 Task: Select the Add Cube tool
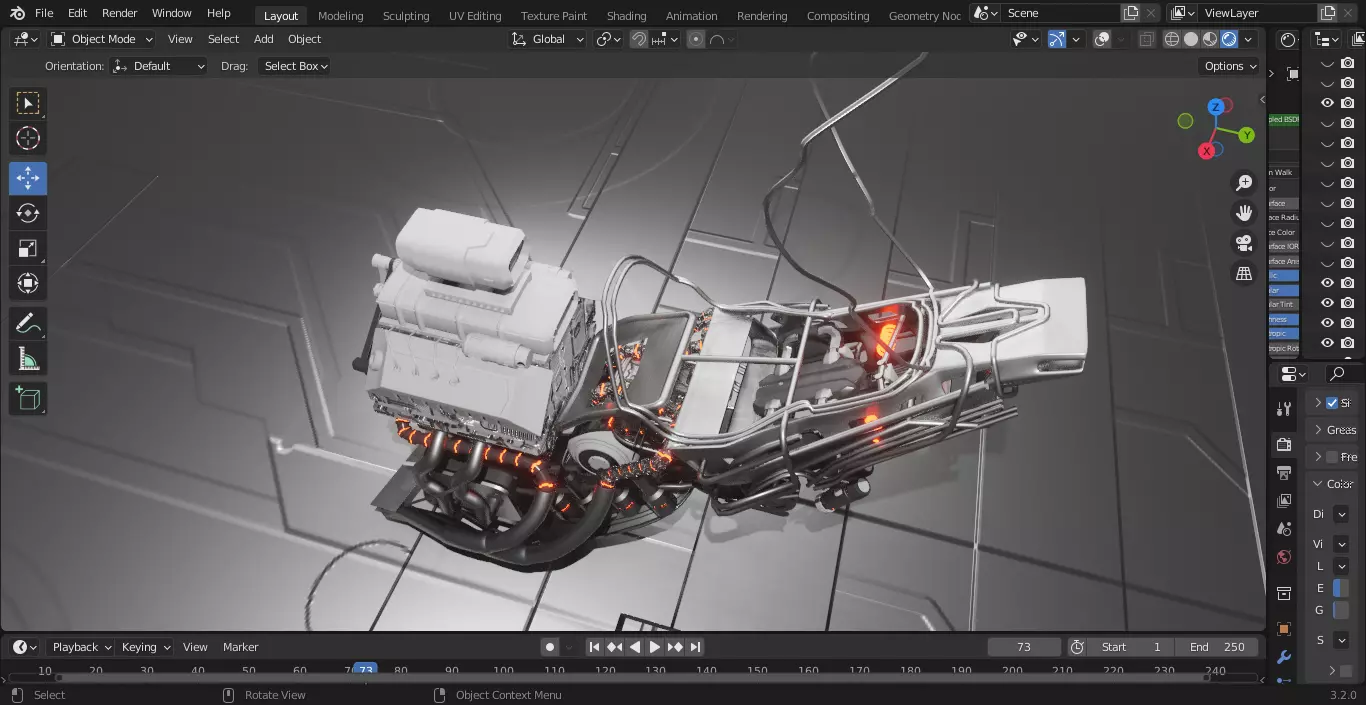[x=28, y=399]
